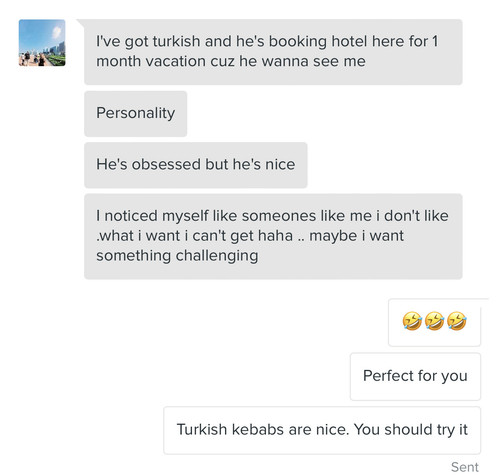Select the 'I've got turkish' hotel message
The width and height of the screenshot is (500, 475).
pyautogui.click(x=273, y=52)
